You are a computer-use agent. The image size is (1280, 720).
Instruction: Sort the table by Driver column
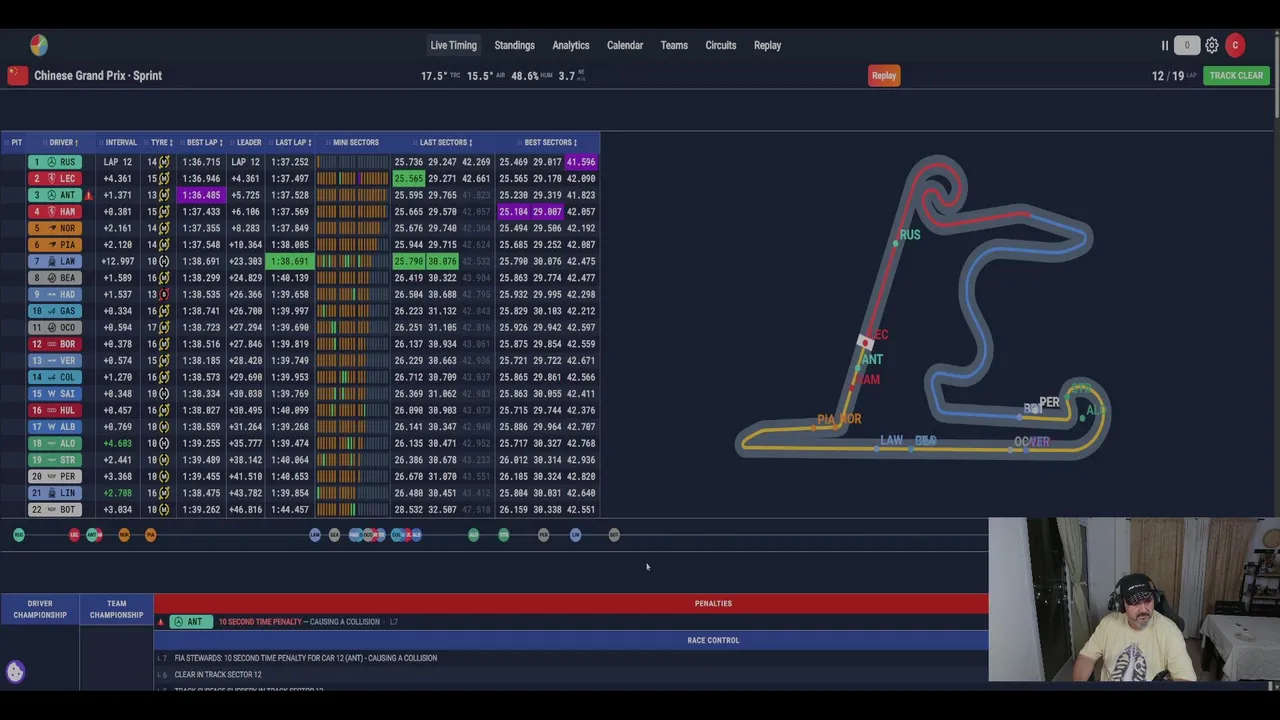63,142
